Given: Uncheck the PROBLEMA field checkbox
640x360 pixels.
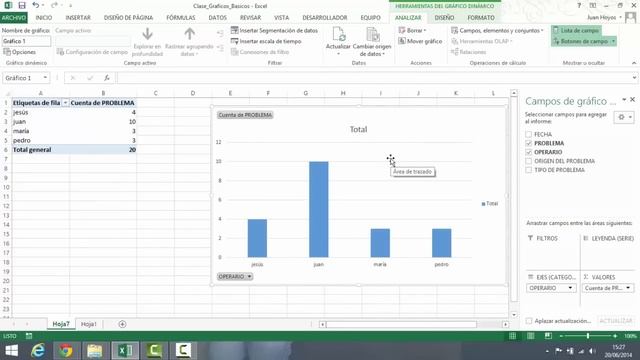Looking at the screenshot, I should tap(529, 143).
